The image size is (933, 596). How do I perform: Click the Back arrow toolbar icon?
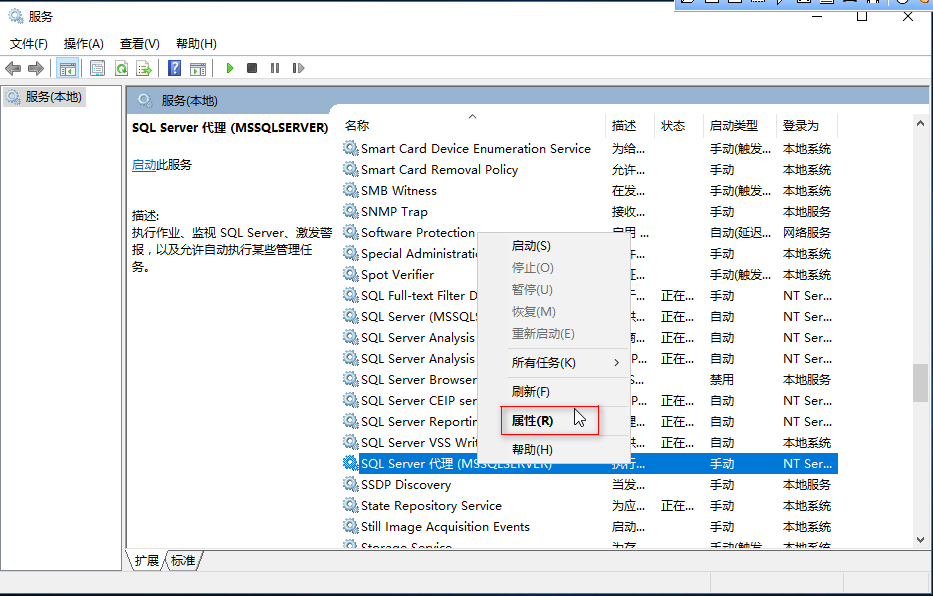click(x=13, y=68)
